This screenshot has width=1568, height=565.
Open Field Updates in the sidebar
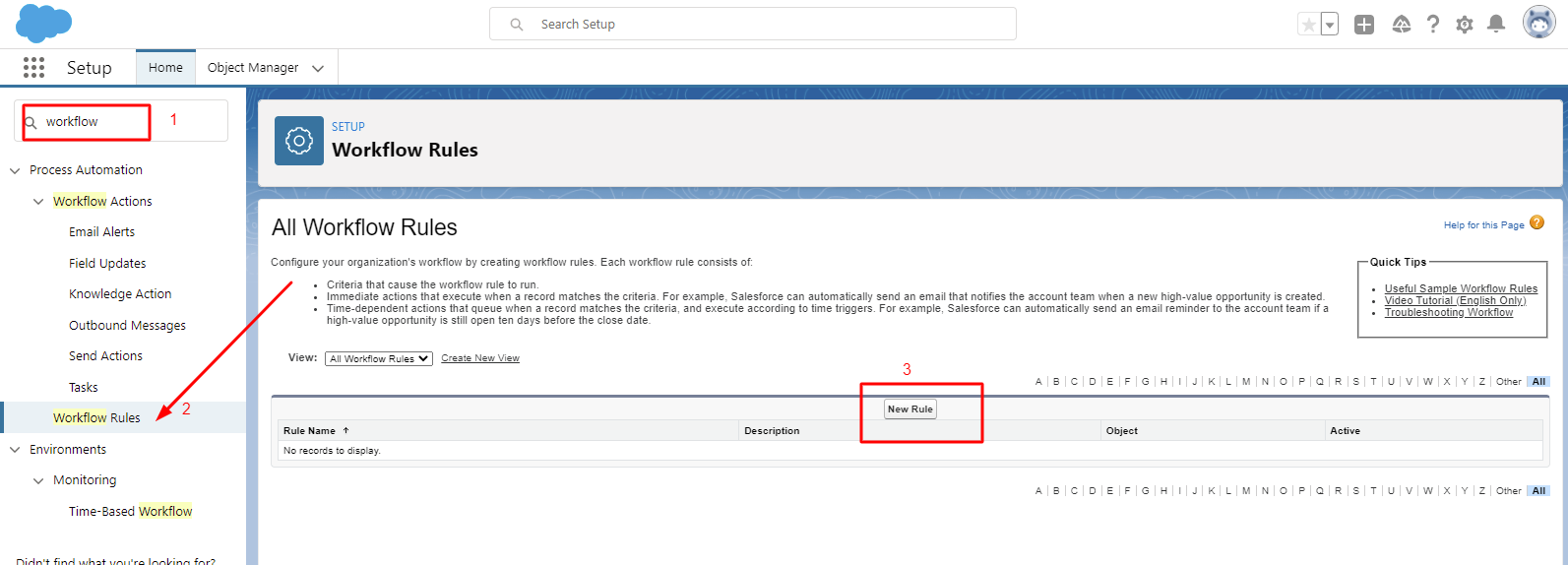point(107,263)
